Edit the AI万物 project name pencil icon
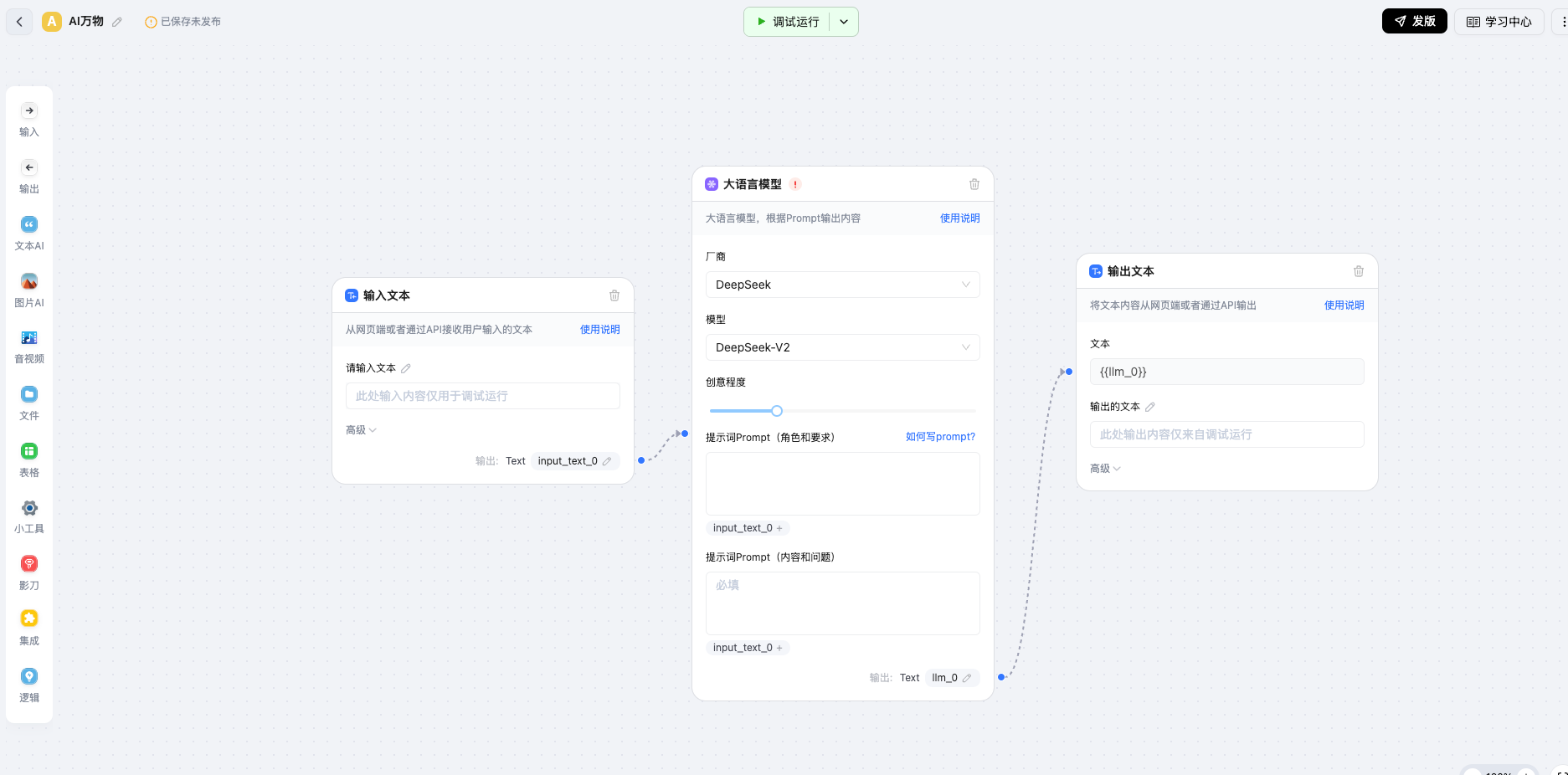Screen dimensions: 1568x775 tap(117, 22)
